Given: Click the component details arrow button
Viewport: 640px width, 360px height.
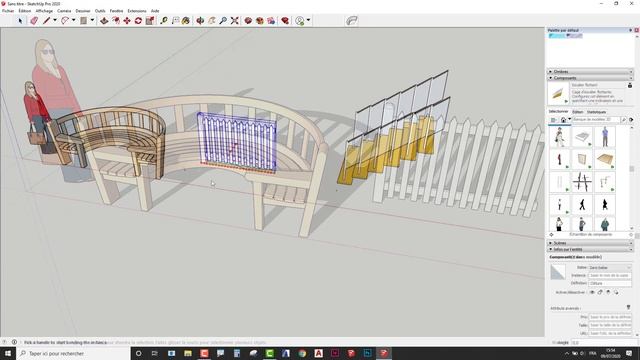Looking at the screenshot, I should 631,120.
